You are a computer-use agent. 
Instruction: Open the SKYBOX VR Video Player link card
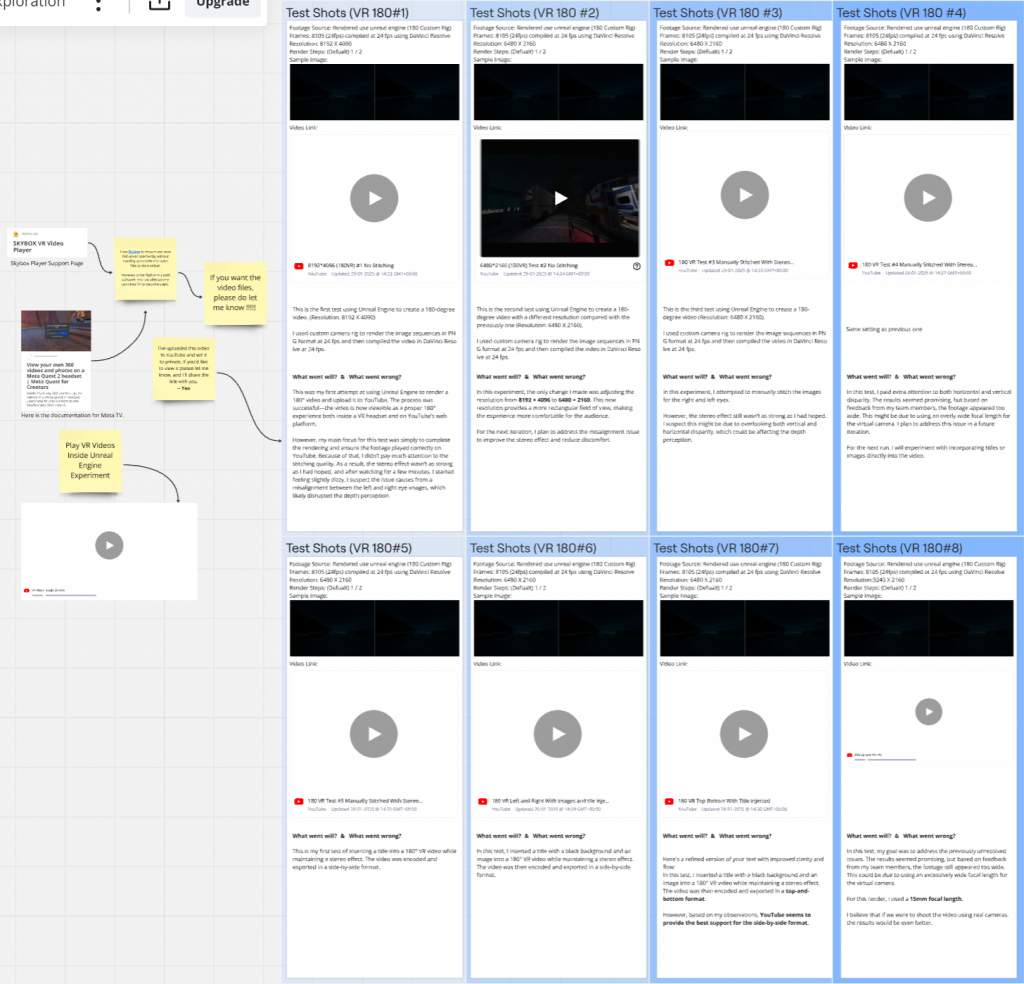(48, 242)
